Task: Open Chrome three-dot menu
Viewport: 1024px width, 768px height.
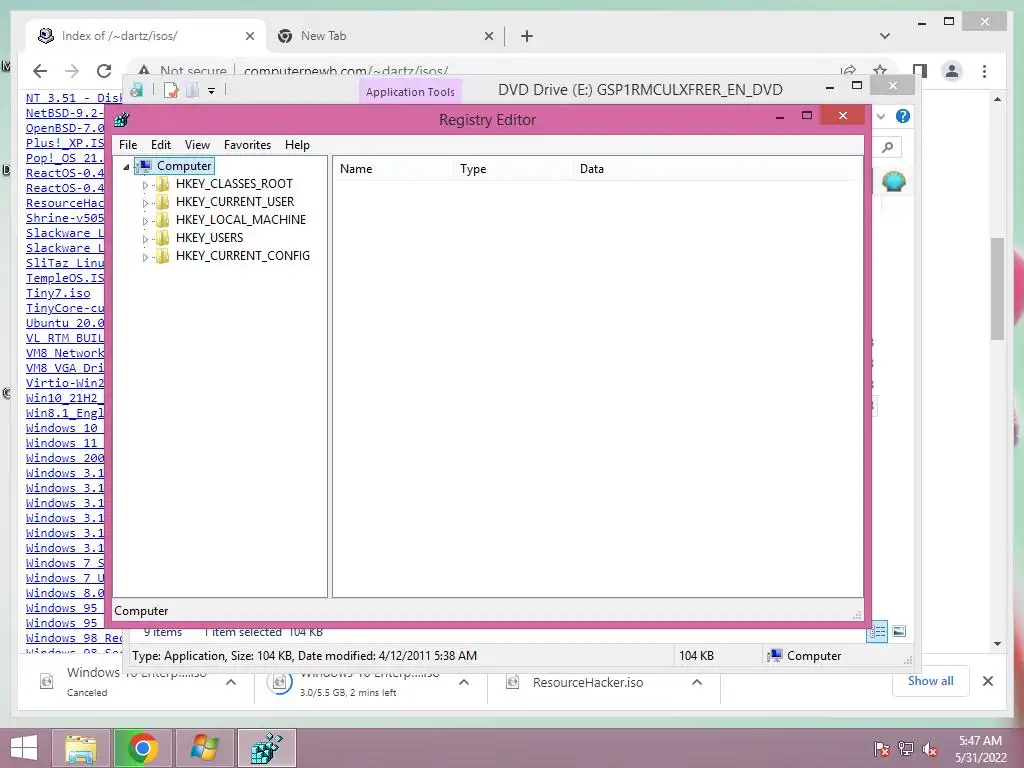Action: pos(984,71)
